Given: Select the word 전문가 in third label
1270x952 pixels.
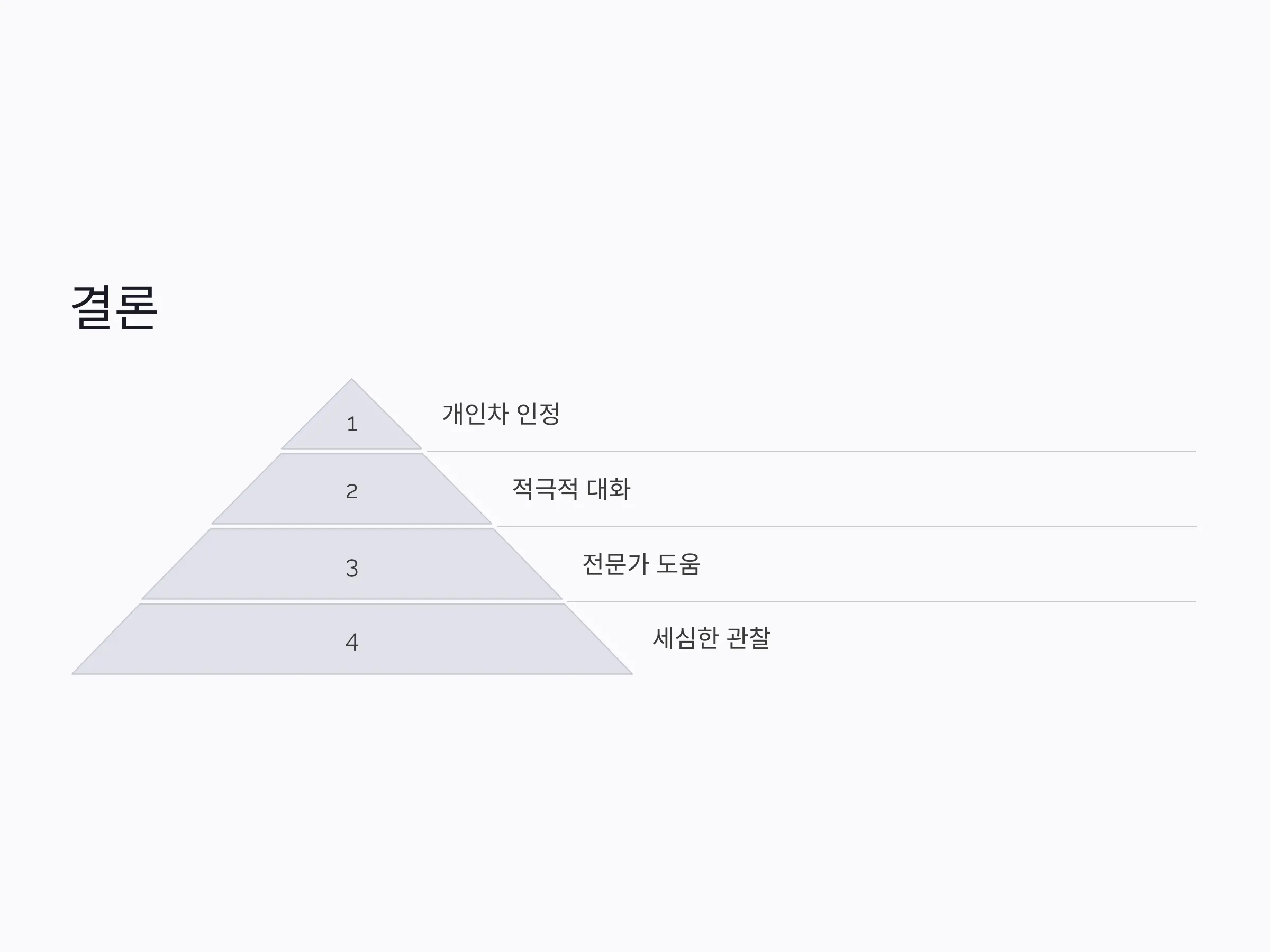Looking at the screenshot, I should point(615,564).
